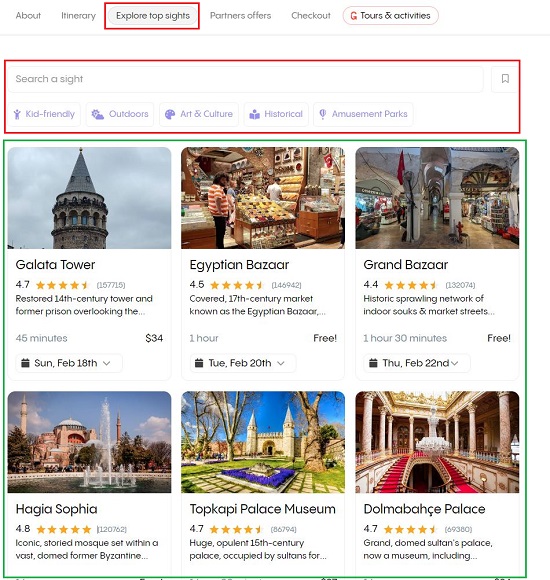Click Grand Bazaar star rating
This screenshot has width=550, height=580.
(x=411, y=285)
